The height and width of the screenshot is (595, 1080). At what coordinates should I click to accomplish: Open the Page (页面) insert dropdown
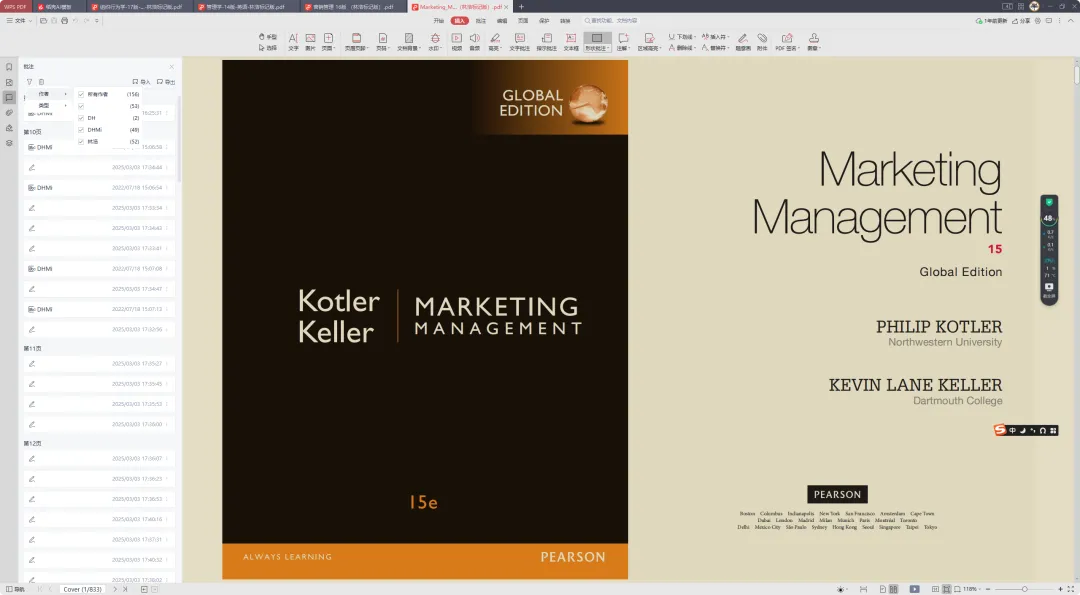[328, 41]
